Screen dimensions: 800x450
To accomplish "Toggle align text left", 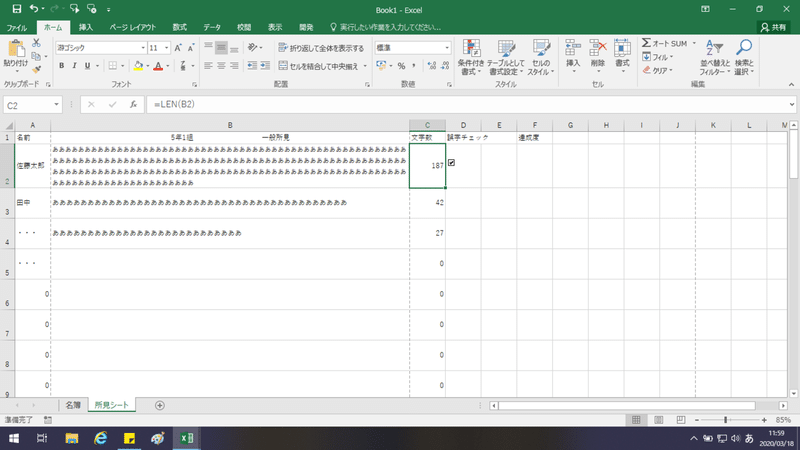I will pos(208,66).
